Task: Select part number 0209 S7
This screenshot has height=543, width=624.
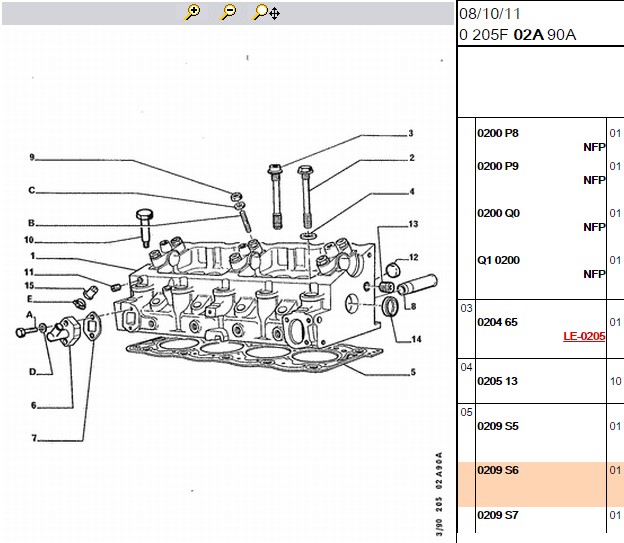Action: pos(498,515)
